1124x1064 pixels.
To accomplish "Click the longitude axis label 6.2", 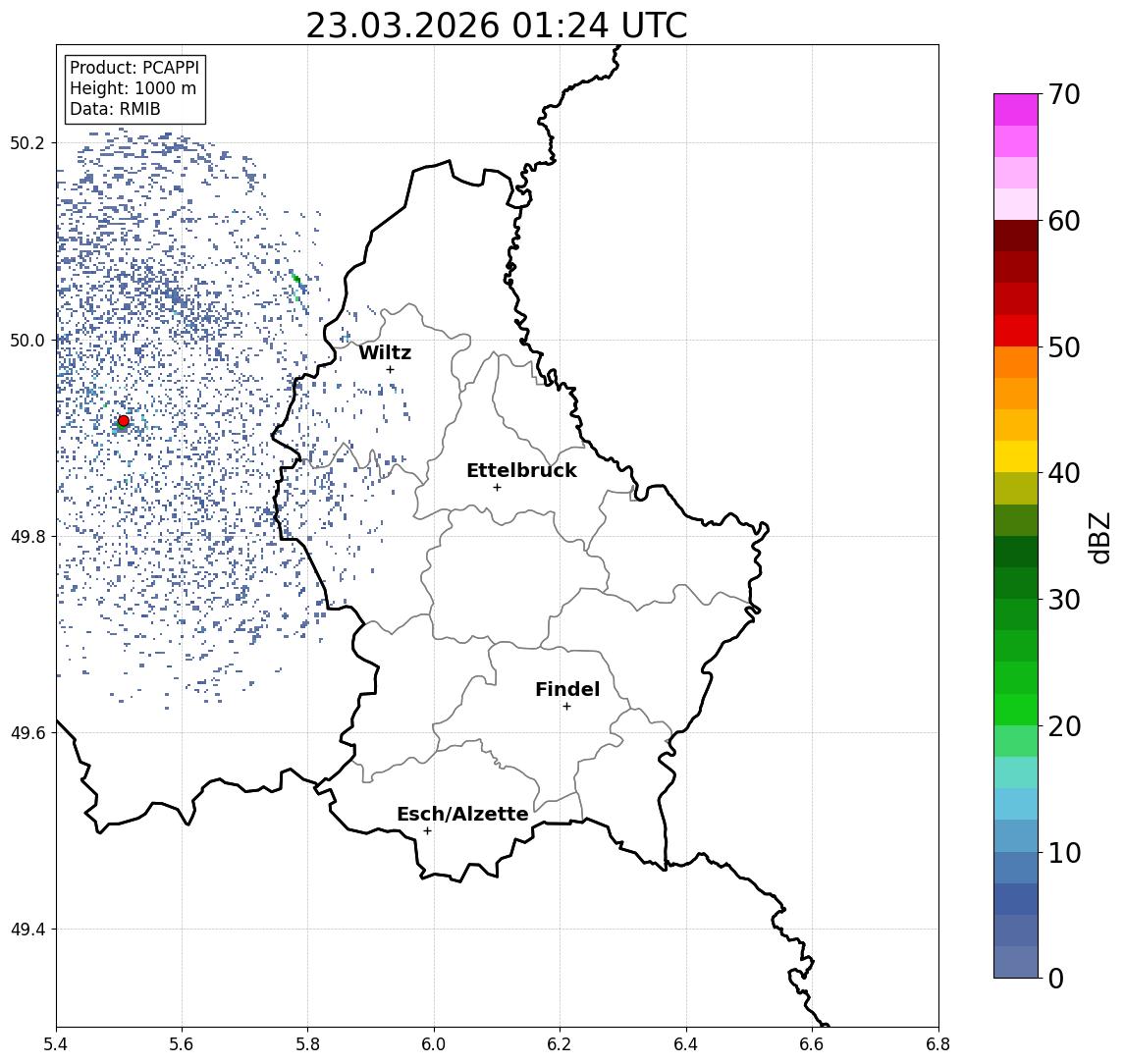I will tap(560, 1044).
